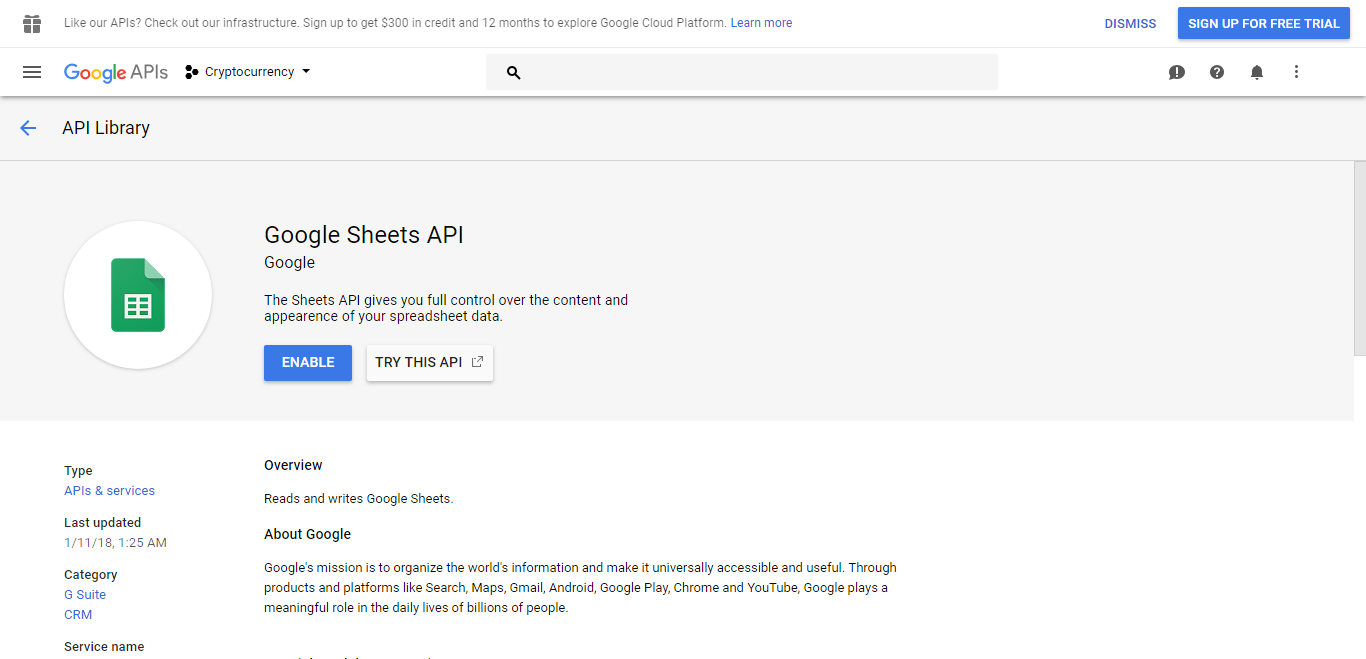Open APIs & services link

109,490
